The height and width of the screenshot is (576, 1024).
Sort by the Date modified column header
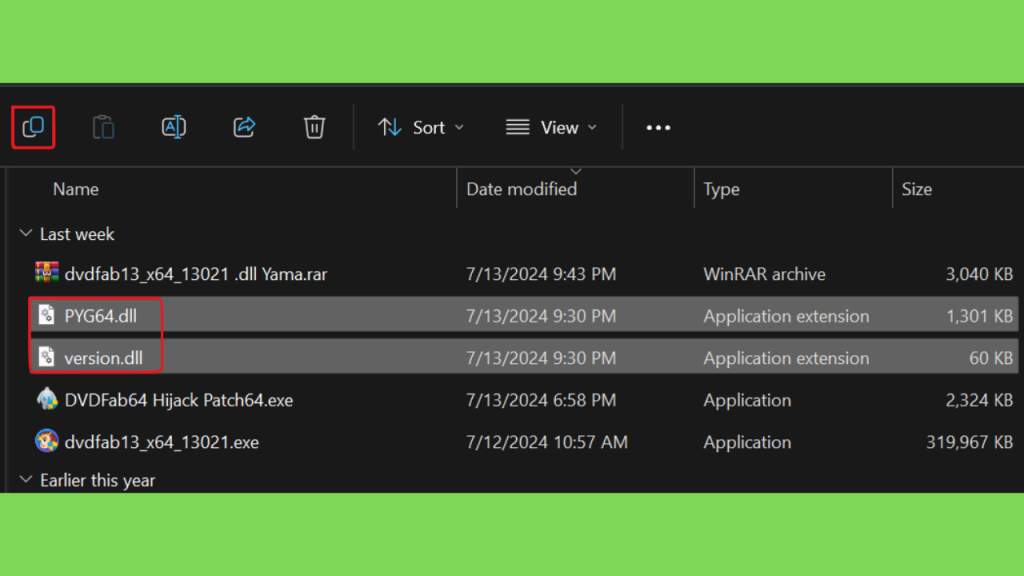521,189
